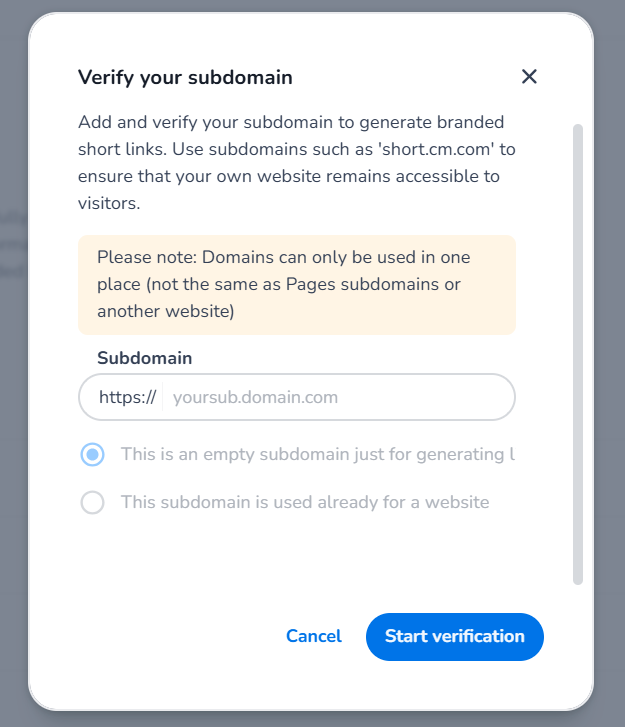Click the Cancel button
The width and height of the screenshot is (625, 727).
[x=314, y=636]
